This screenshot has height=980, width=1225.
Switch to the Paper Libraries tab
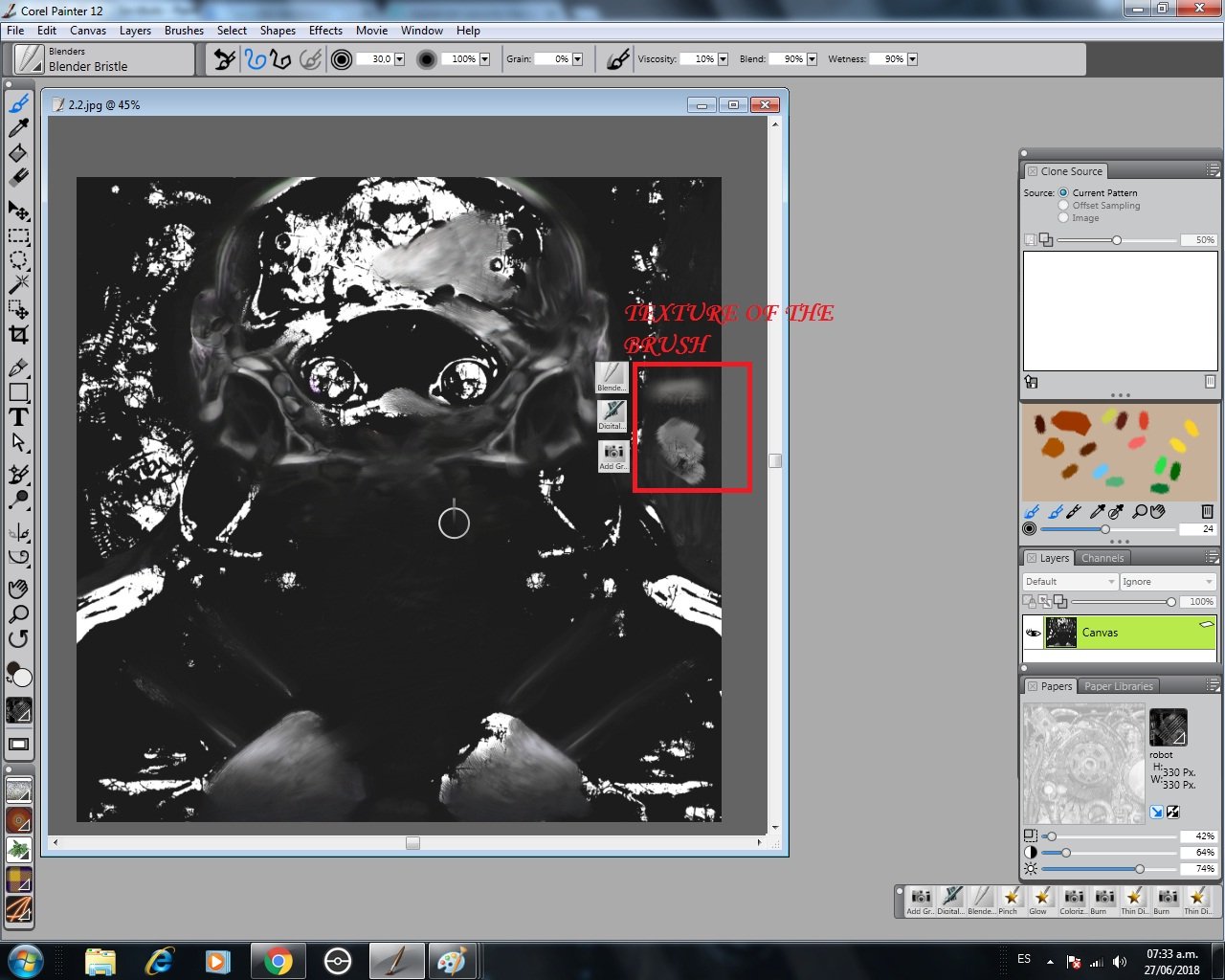1119,686
